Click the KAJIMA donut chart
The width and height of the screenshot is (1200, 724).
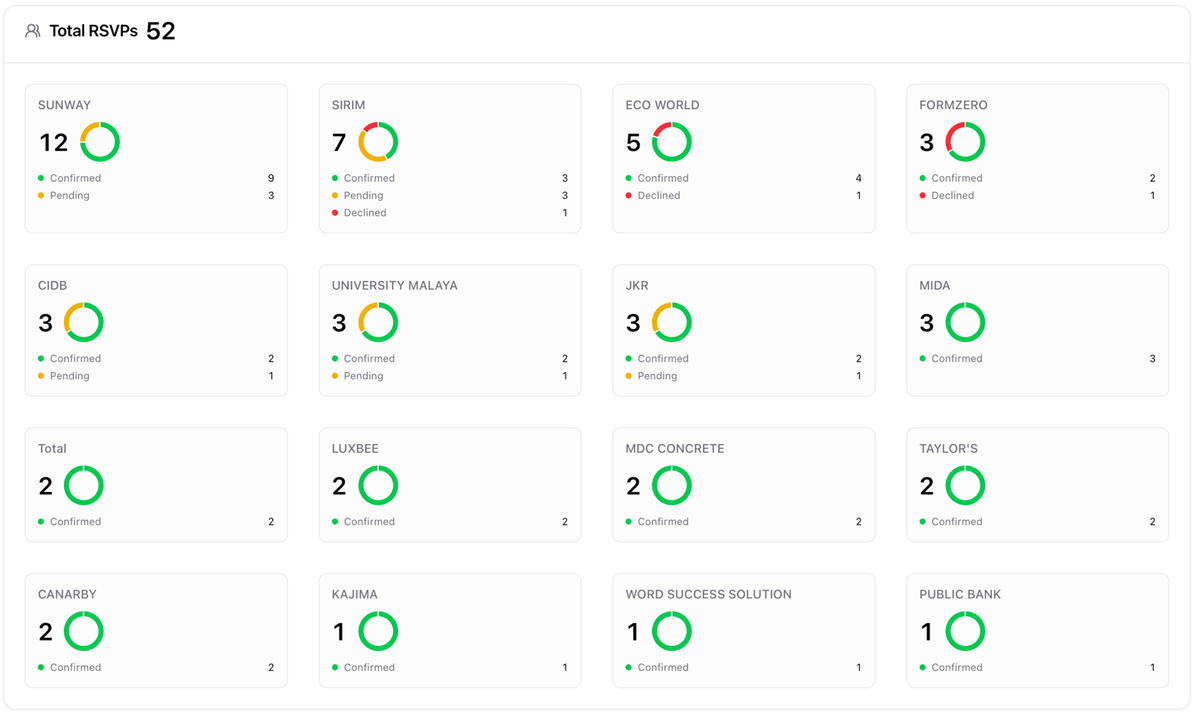[378, 631]
